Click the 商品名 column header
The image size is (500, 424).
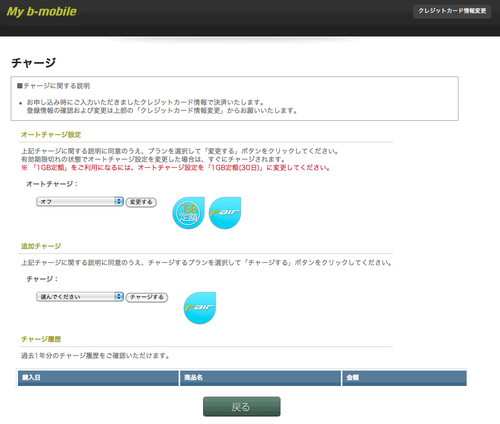click(260, 378)
